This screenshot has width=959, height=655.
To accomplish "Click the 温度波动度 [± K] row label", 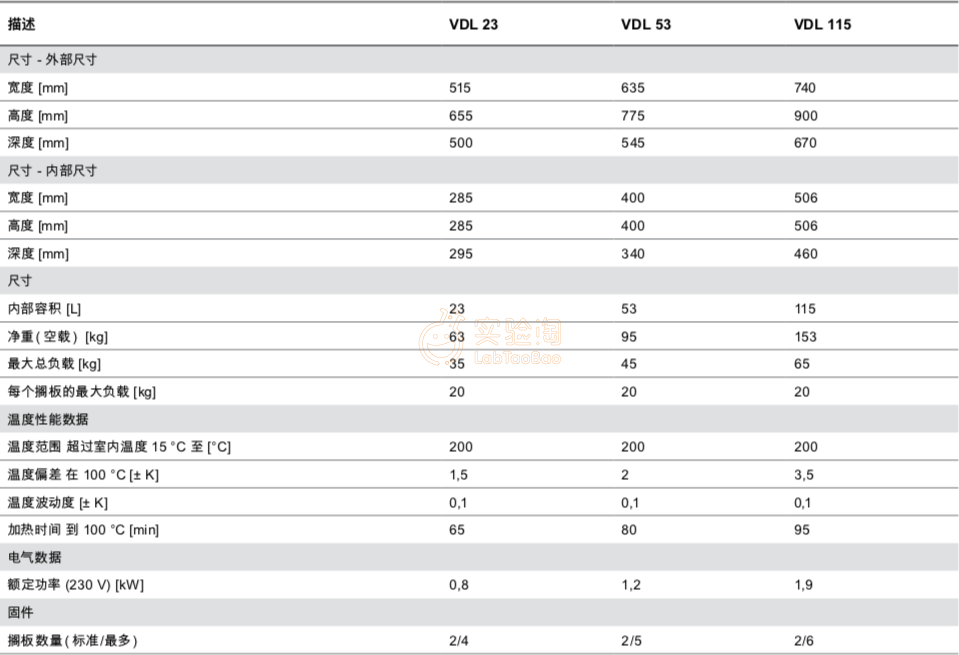I will pyautogui.click(x=58, y=502).
